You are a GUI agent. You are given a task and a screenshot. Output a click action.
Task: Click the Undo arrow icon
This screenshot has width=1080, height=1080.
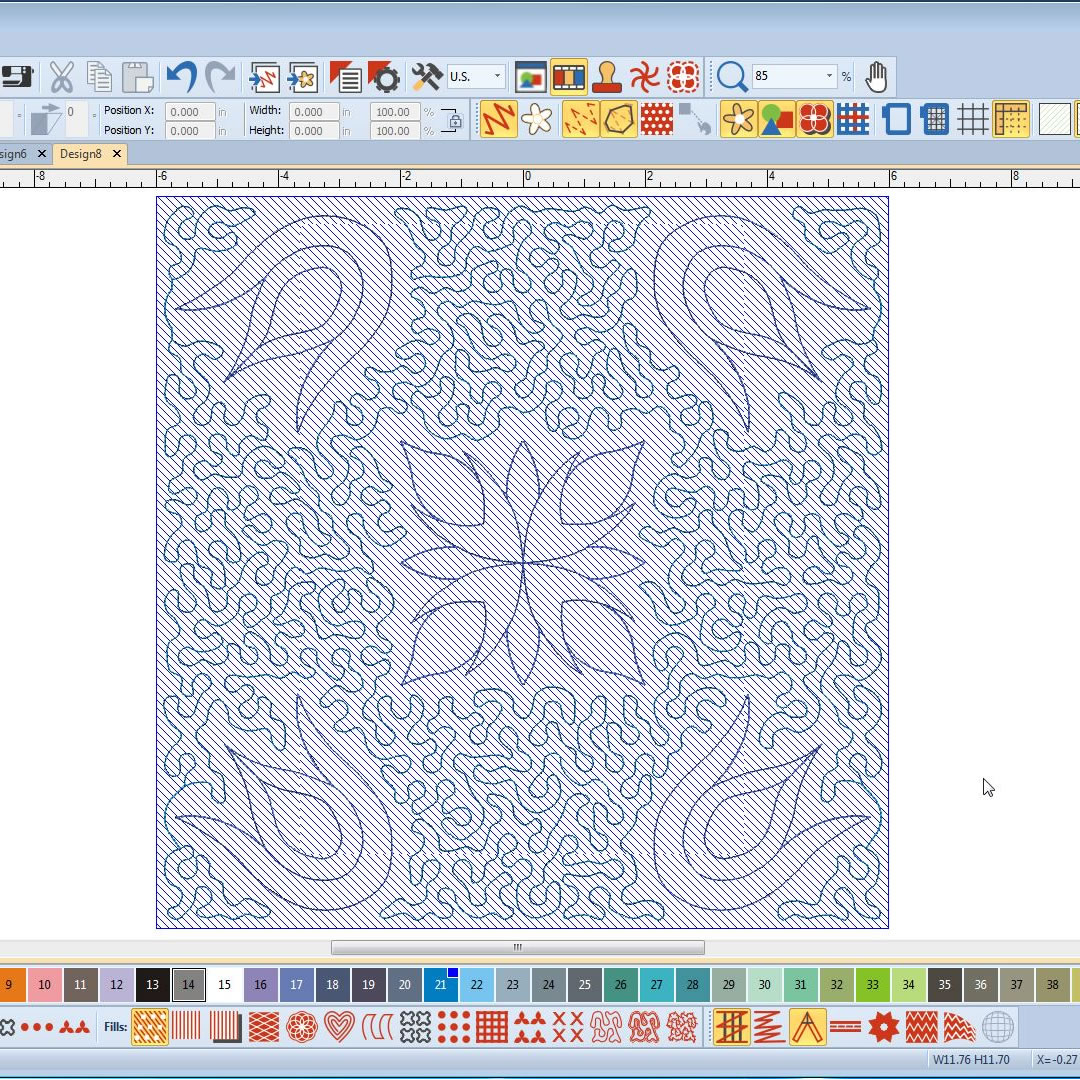[x=181, y=77]
